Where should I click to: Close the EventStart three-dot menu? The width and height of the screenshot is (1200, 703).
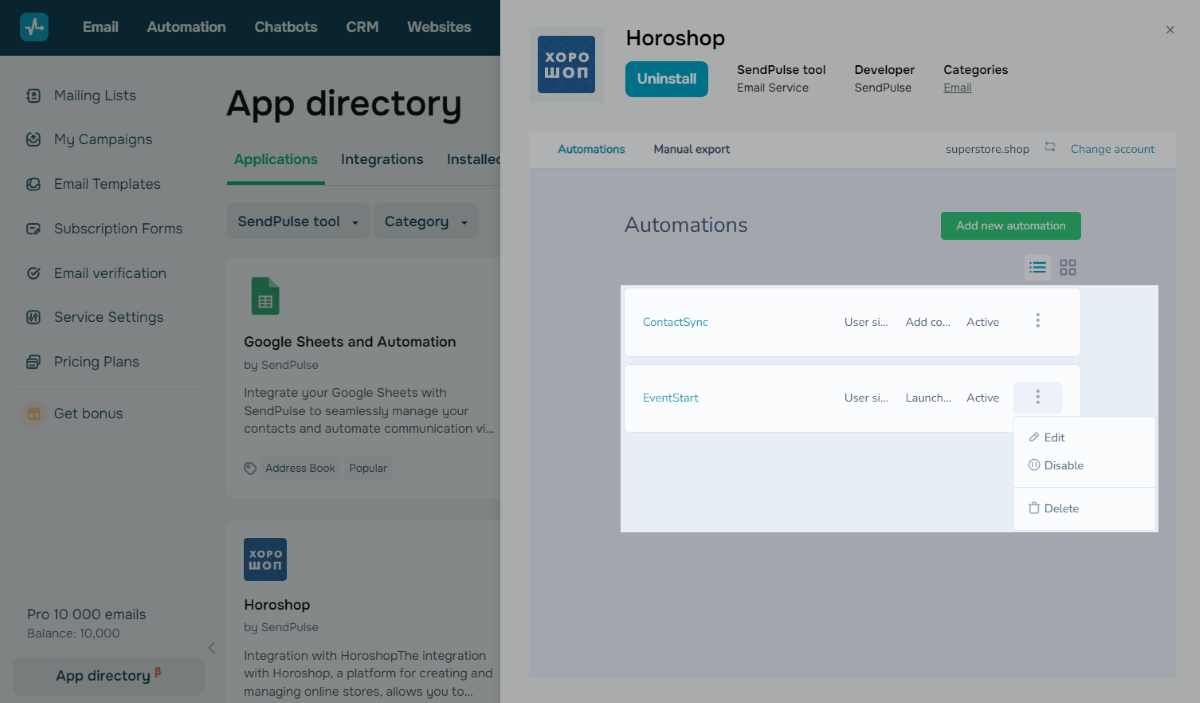point(1038,398)
